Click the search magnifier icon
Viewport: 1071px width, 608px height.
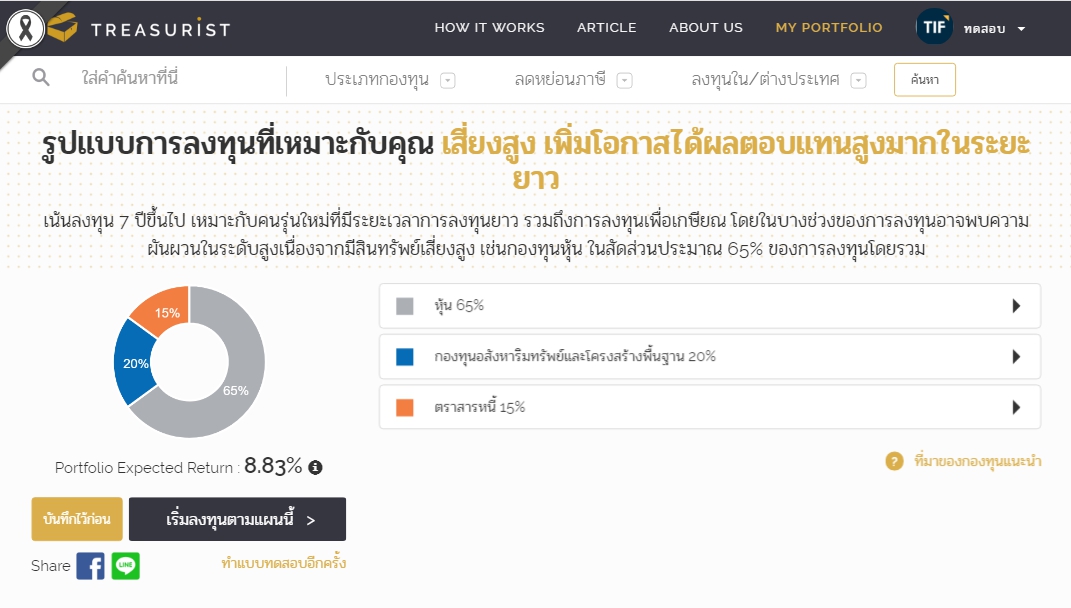(x=41, y=78)
